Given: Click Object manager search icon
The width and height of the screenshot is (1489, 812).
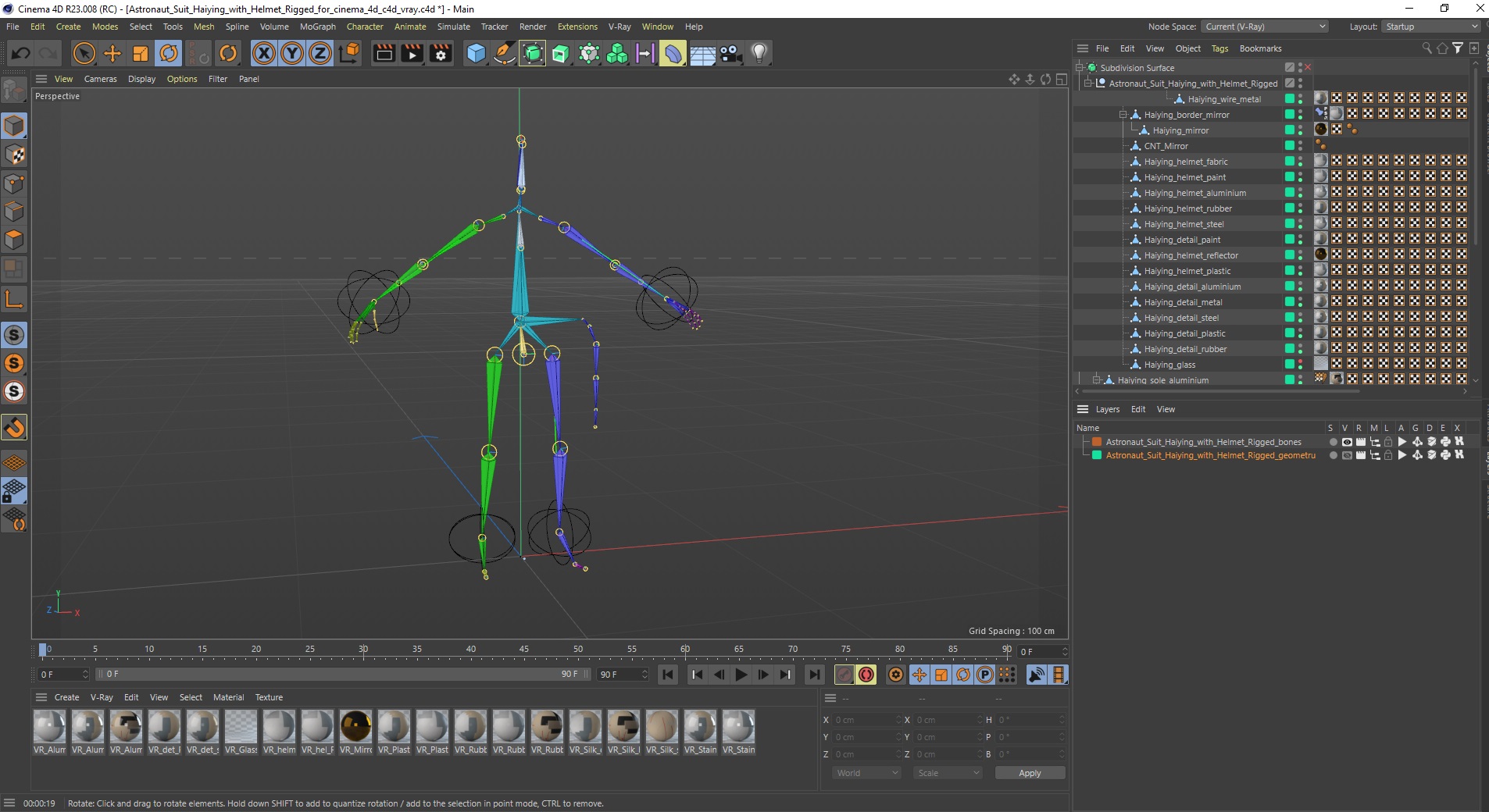Looking at the screenshot, I should [1427, 48].
